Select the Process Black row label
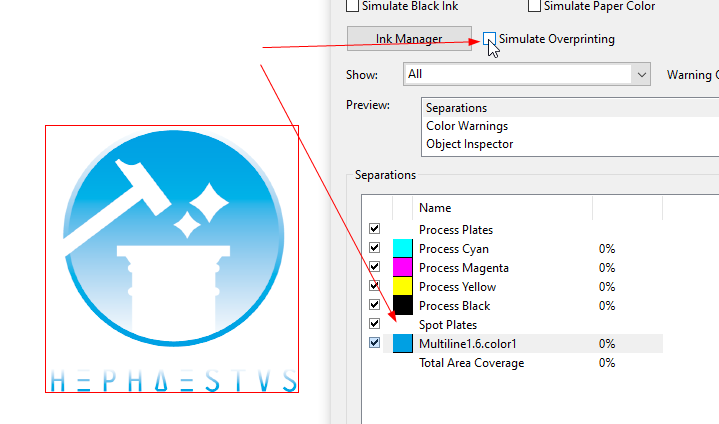Viewport: 719px width, 424px height. click(454, 306)
